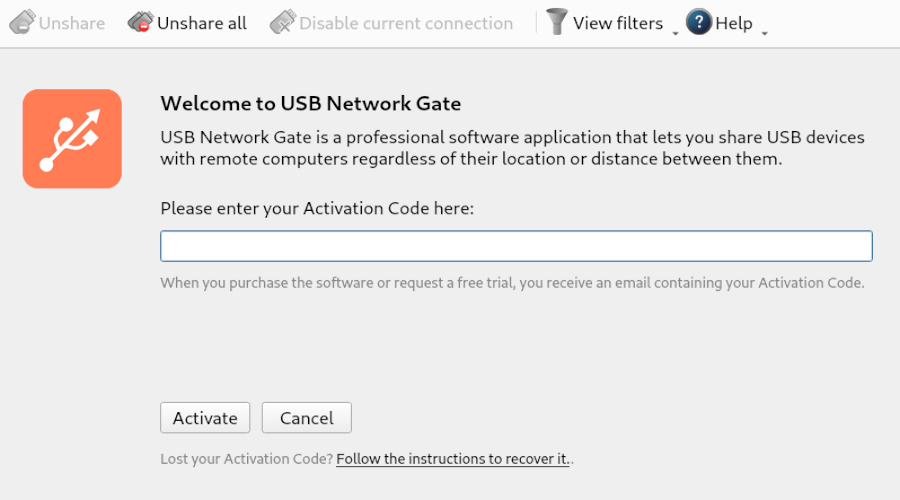Open the Help menu
This screenshot has height=500, width=900.
pyautogui.click(x=734, y=23)
